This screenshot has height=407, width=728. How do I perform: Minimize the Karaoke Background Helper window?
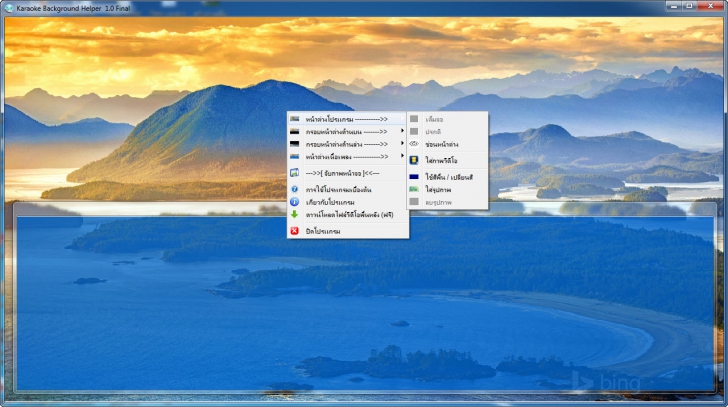[674, 6]
